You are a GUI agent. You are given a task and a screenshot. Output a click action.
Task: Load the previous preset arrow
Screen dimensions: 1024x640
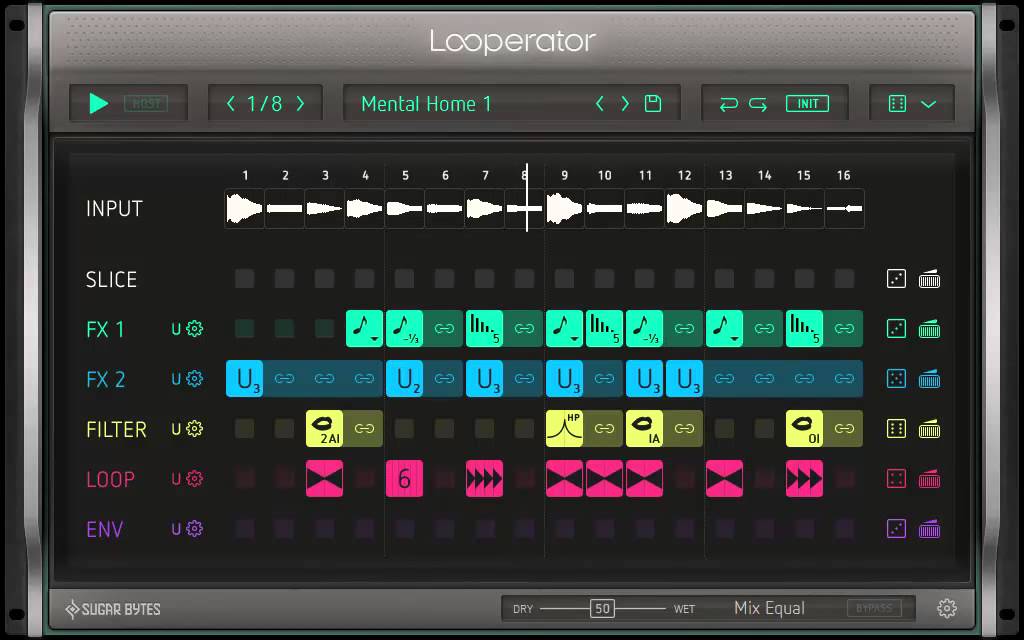coord(600,103)
